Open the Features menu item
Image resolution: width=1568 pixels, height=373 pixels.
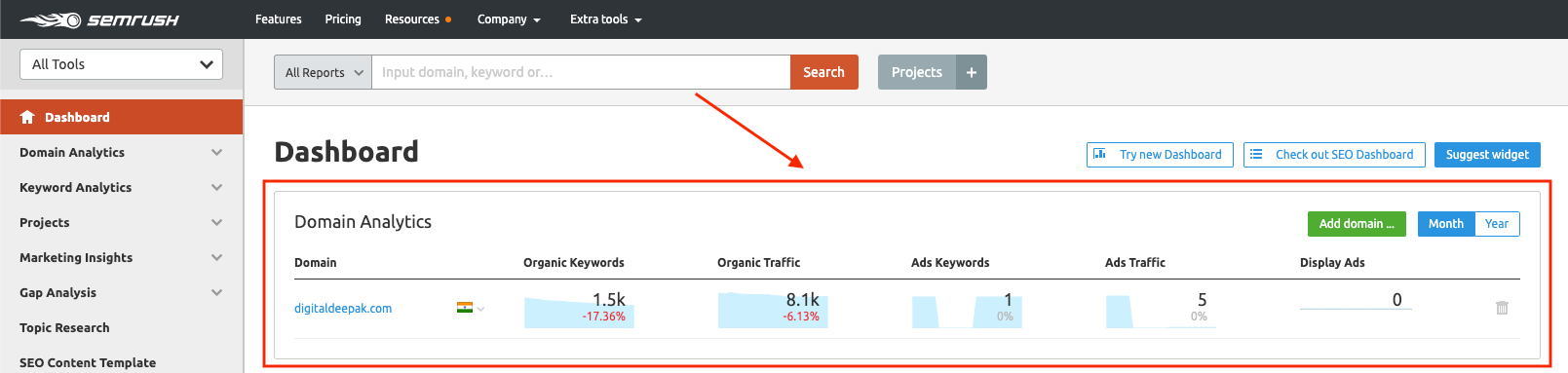click(279, 19)
